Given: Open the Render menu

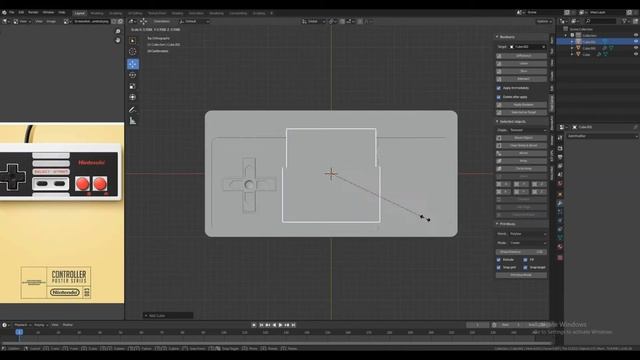Looking at the screenshot, I should pyautogui.click(x=33, y=13).
